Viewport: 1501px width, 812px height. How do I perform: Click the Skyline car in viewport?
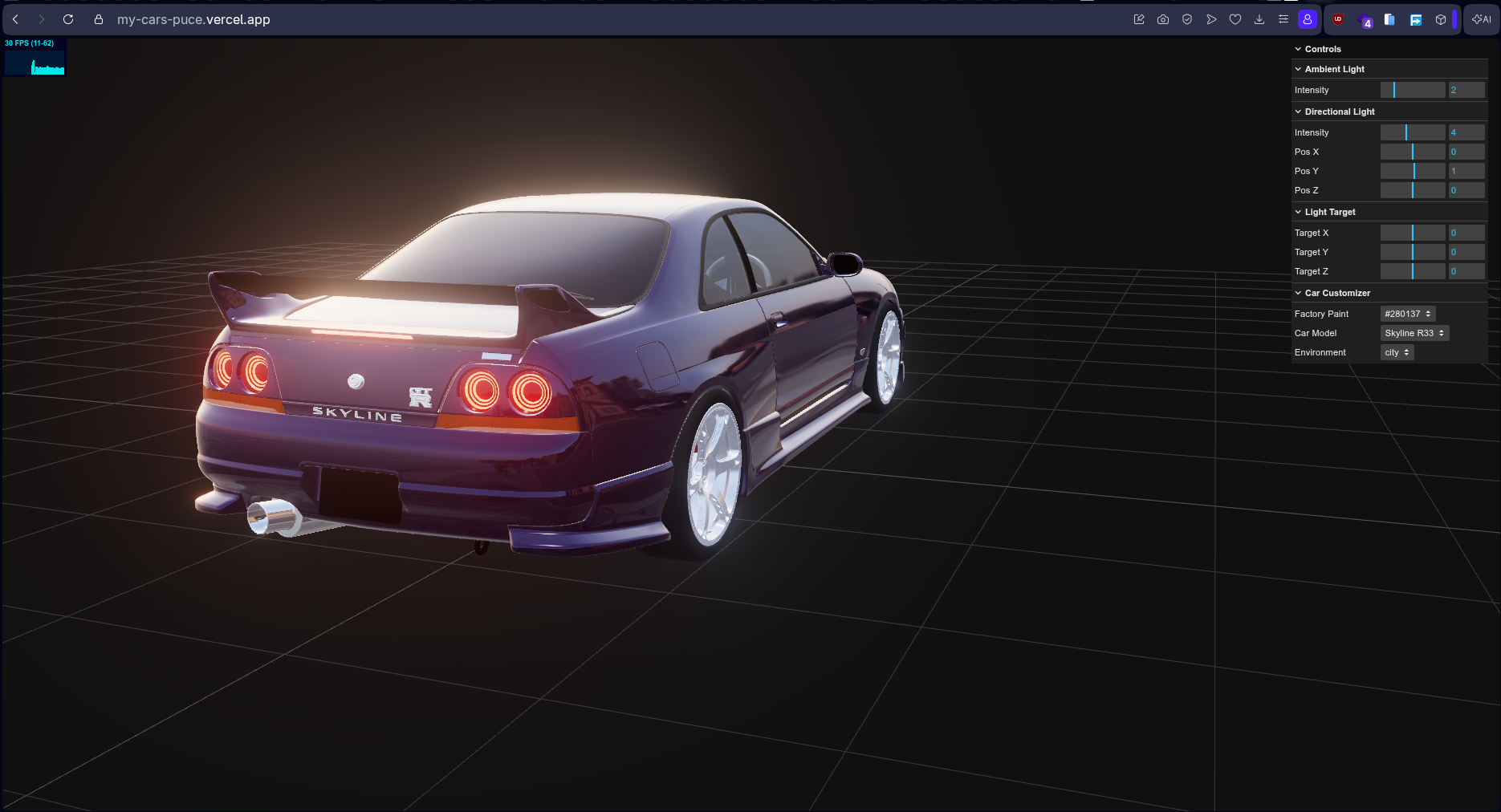[x=550, y=376]
